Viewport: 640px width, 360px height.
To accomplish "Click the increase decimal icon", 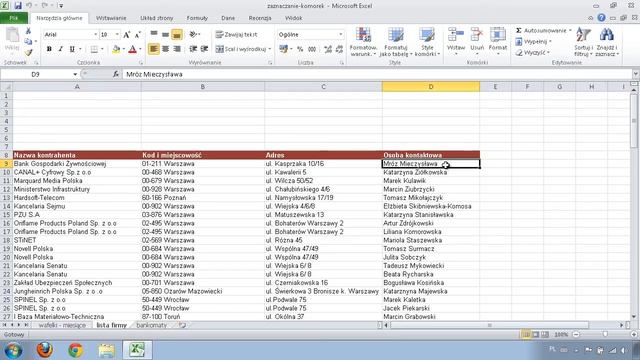I will 328,49.
